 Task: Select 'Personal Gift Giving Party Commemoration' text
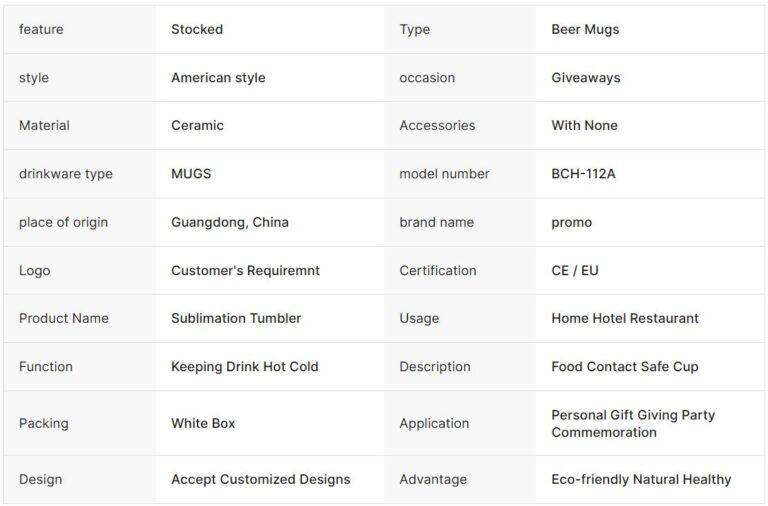coord(633,423)
